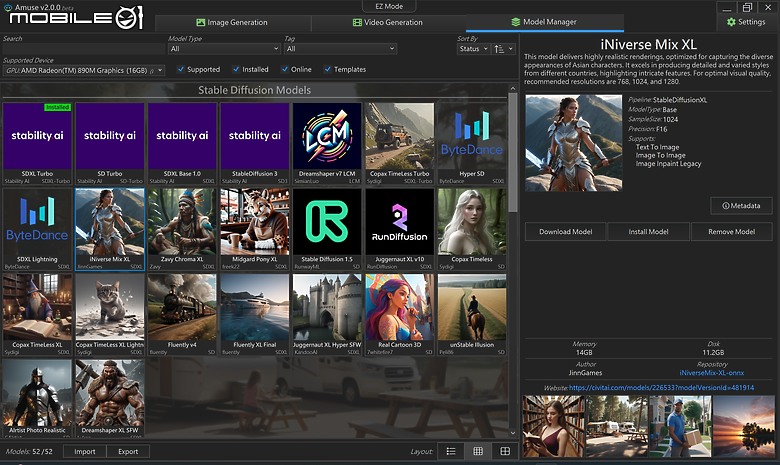Select the Juggernaut XL v10 model
Image resolution: width=780 pixels, height=465 pixels.
click(x=399, y=229)
